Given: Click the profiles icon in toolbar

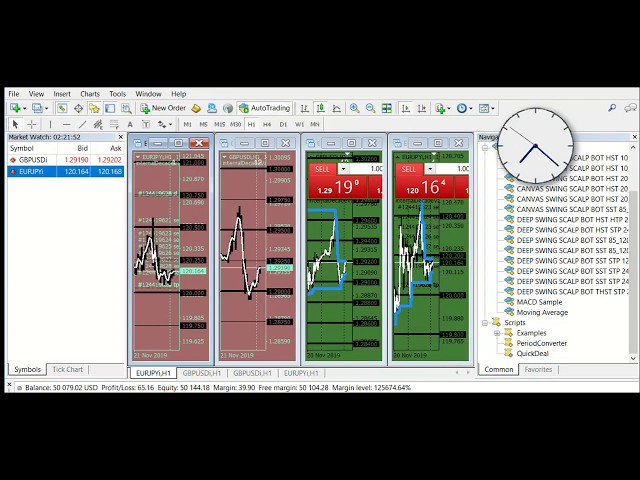Looking at the screenshot, I should point(38,108).
